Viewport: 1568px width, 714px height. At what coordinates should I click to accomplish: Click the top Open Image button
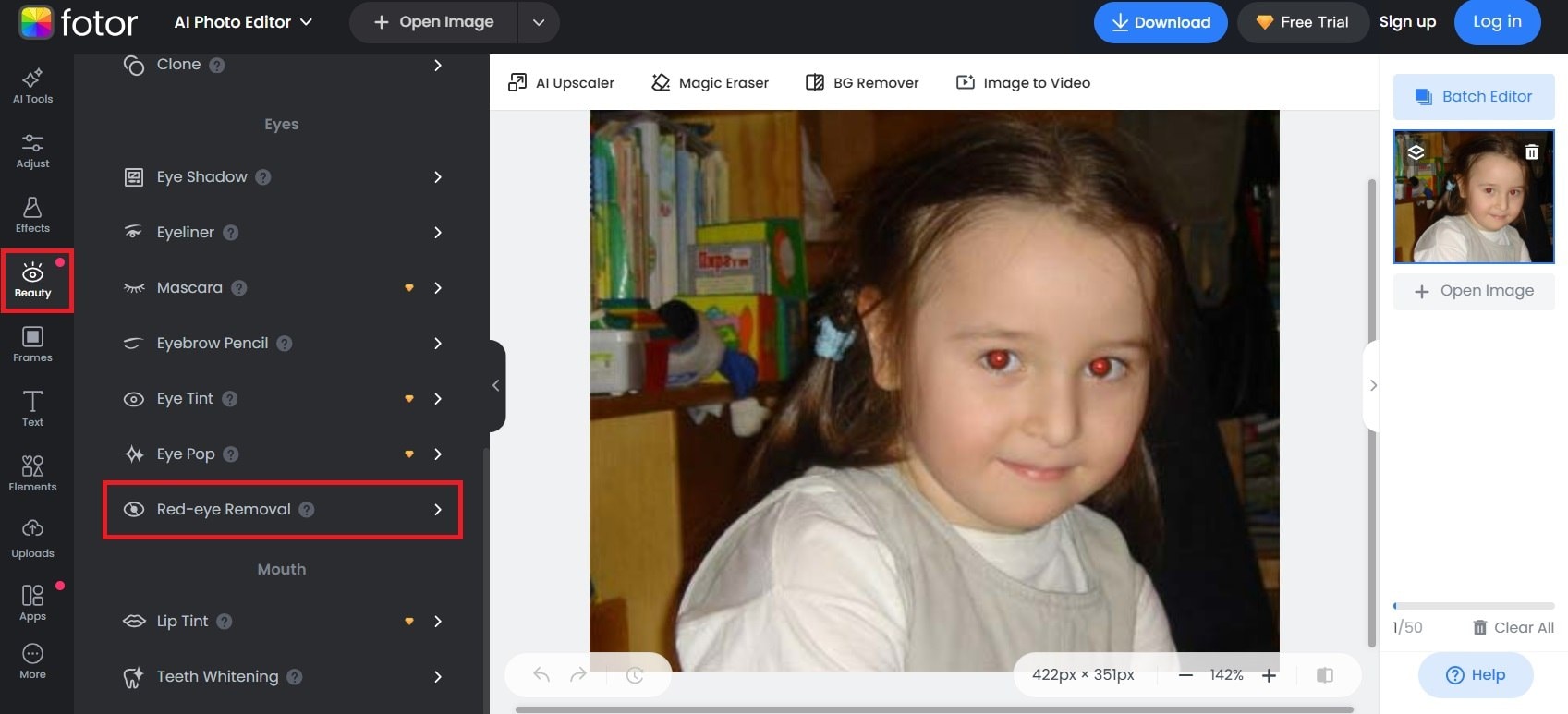coord(433,22)
